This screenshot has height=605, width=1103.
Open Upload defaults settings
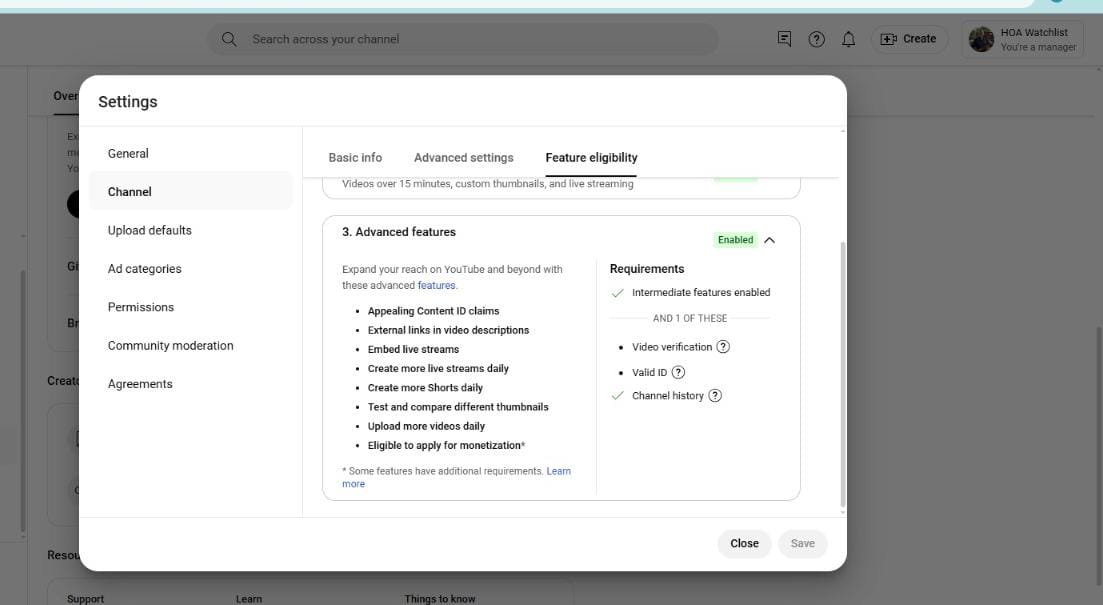click(150, 231)
